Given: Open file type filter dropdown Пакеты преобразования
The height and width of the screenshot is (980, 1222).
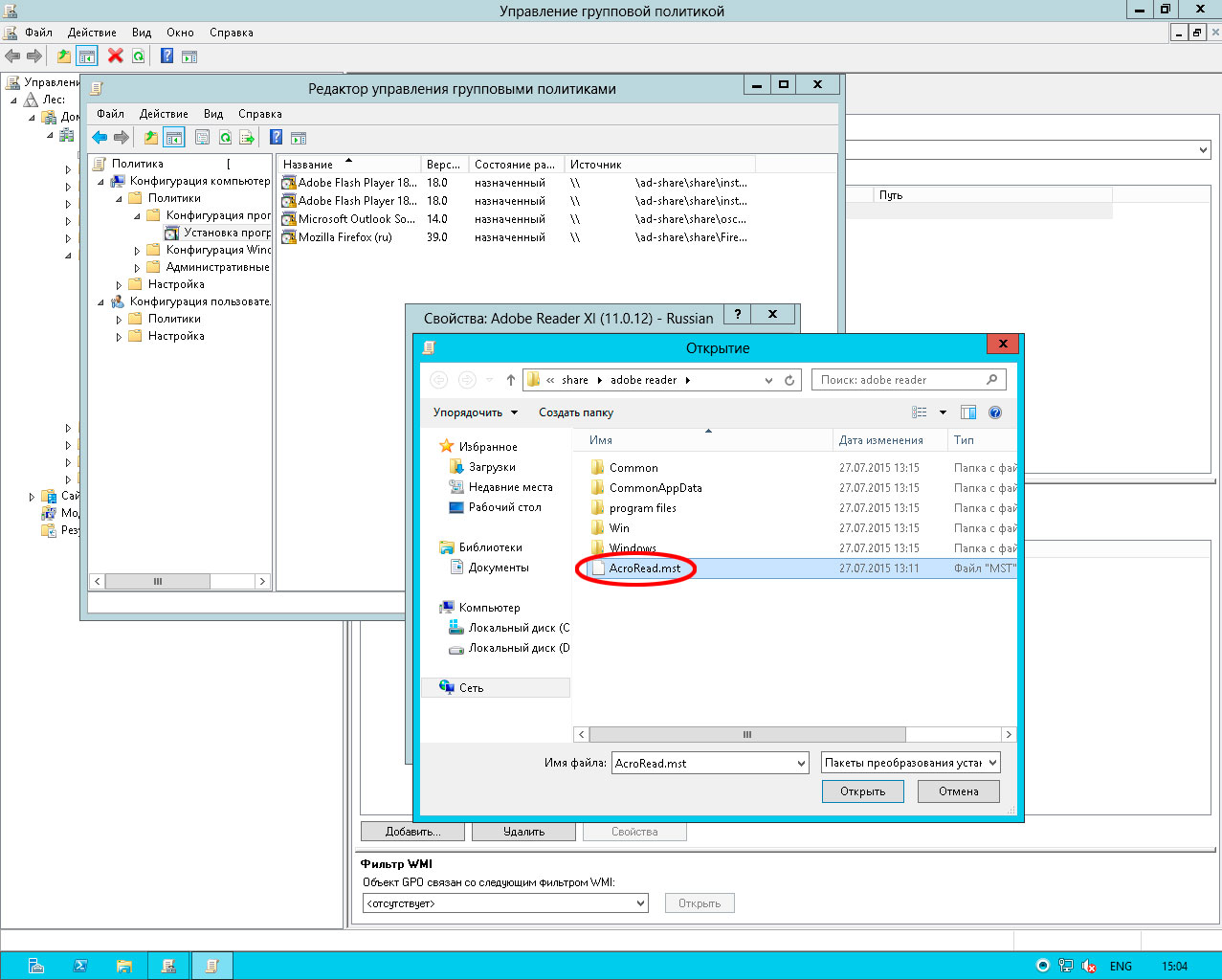Looking at the screenshot, I should coord(911,763).
